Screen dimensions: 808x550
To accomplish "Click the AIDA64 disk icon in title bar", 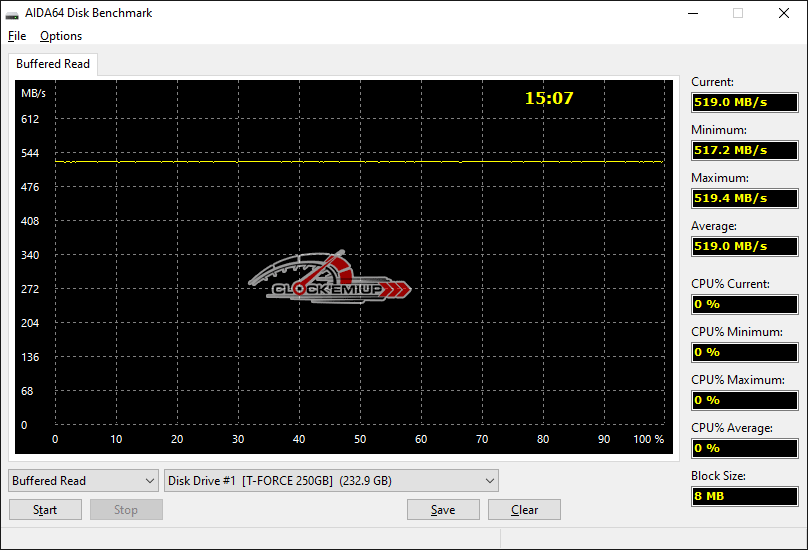I will click(12, 14).
